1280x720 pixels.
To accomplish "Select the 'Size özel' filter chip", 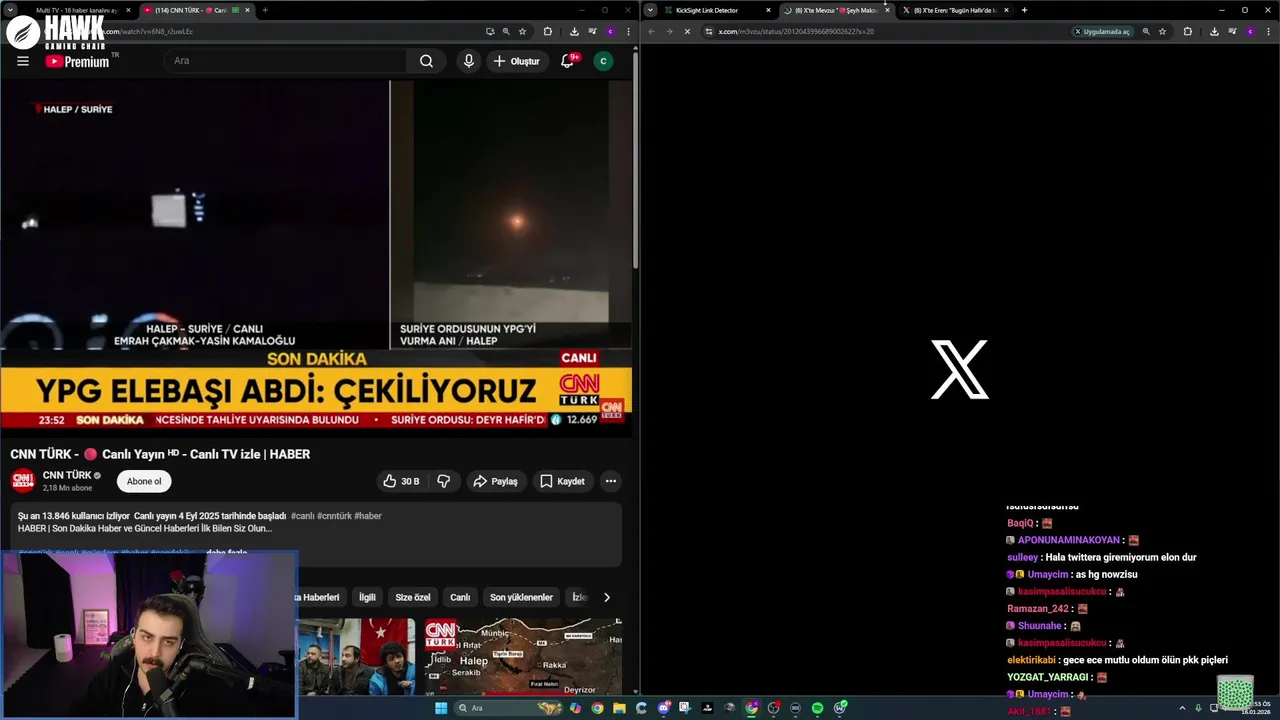I will click(x=413, y=597).
